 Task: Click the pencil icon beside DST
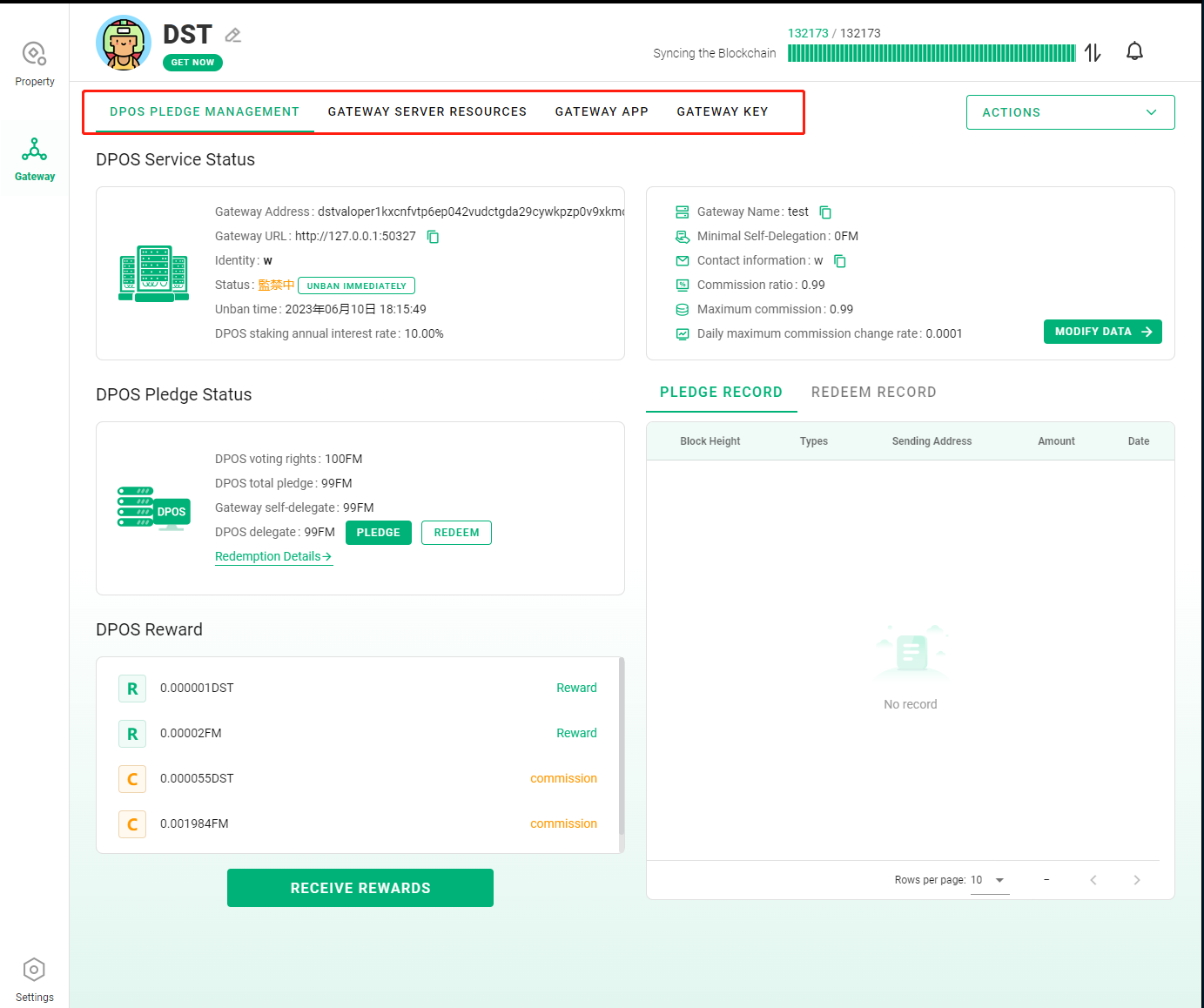coord(232,35)
